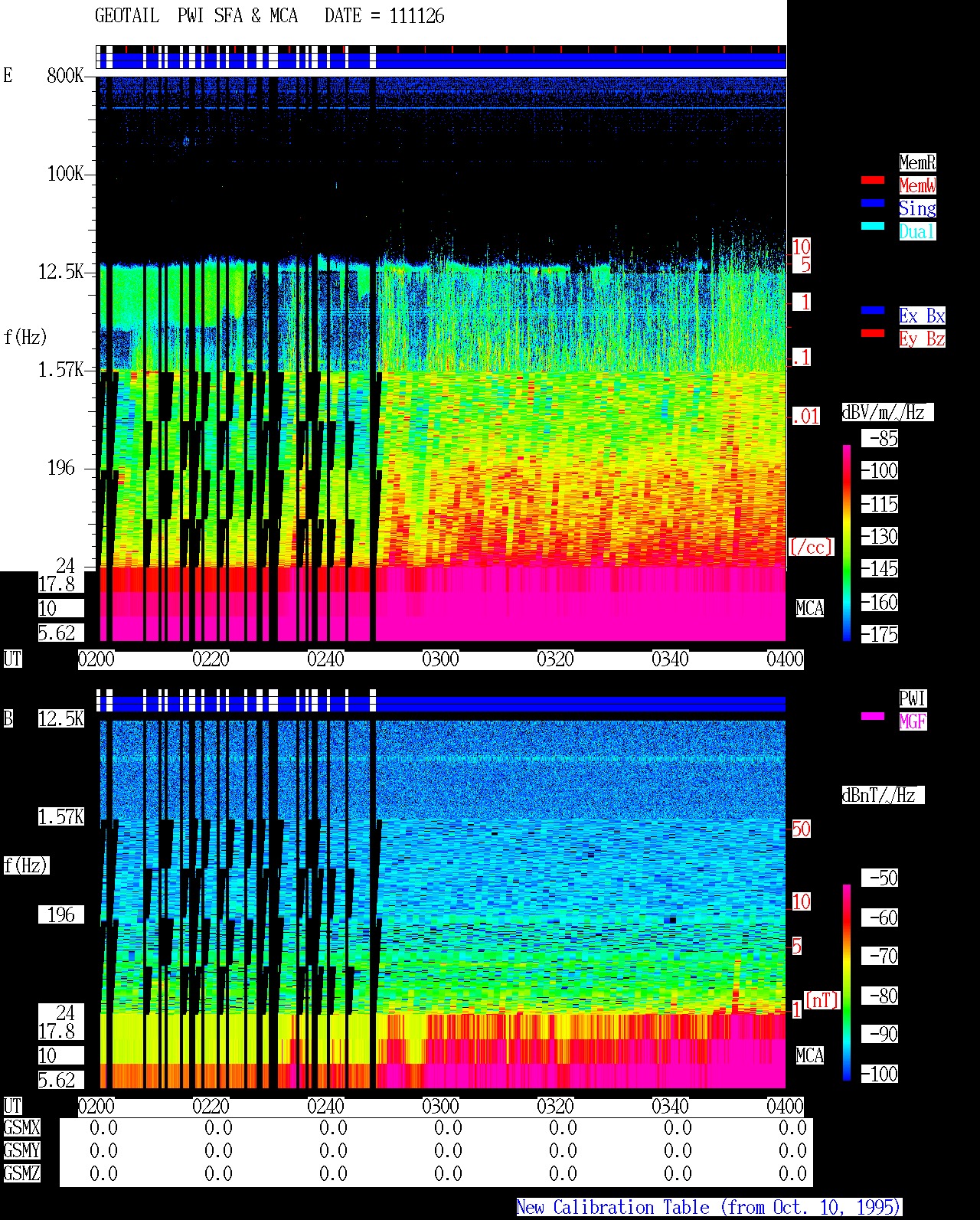Image resolution: width=980 pixels, height=1220 pixels.
Task: Click the dBV/m/√Hz color scale bar
Action: [847, 542]
